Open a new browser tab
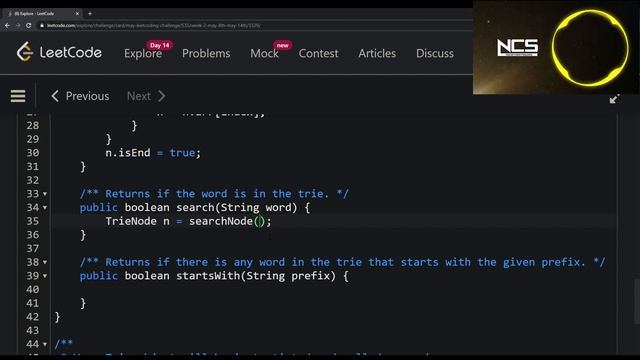Image resolution: width=640 pixels, height=360 pixels. tap(90, 13)
